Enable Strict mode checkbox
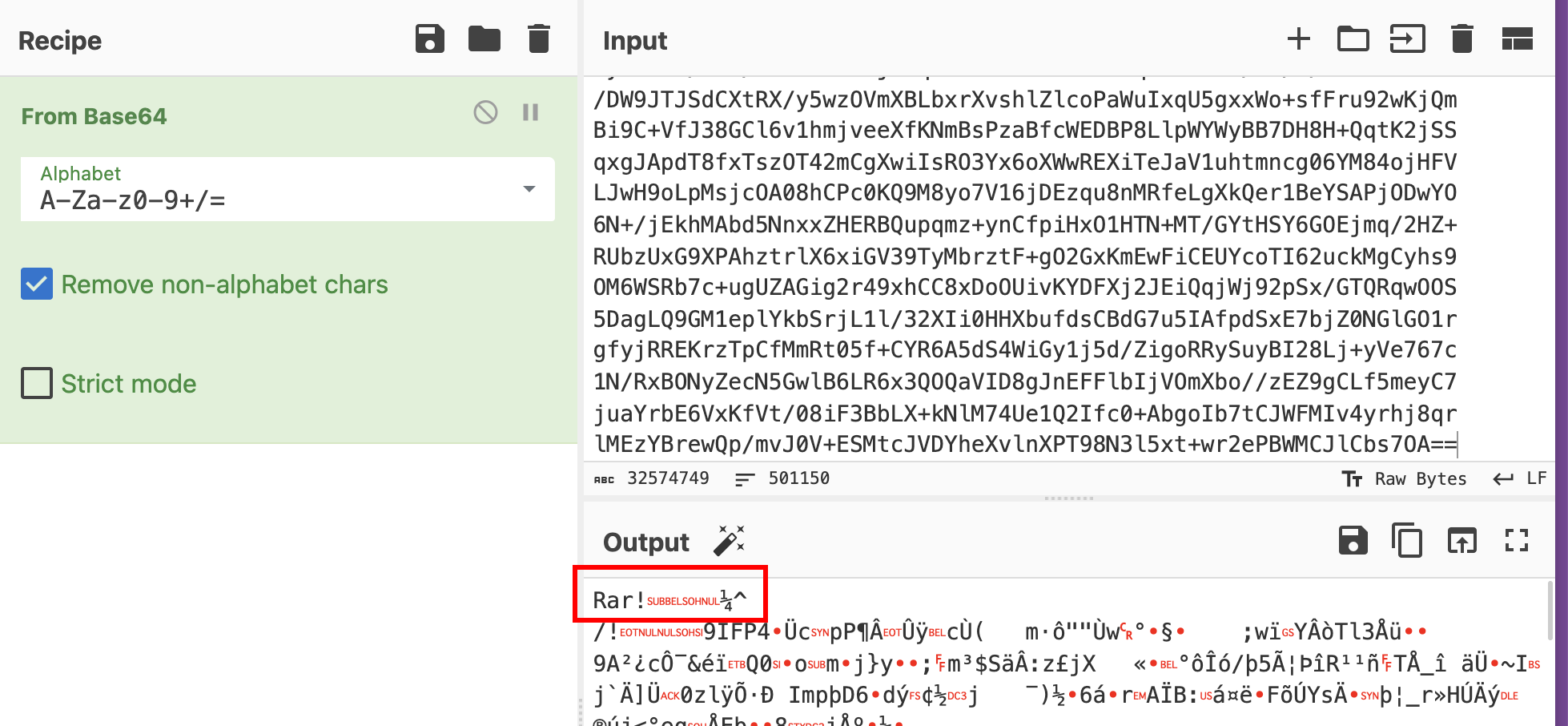The height and width of the screenshot is (726, 1568). click(37, 384)
